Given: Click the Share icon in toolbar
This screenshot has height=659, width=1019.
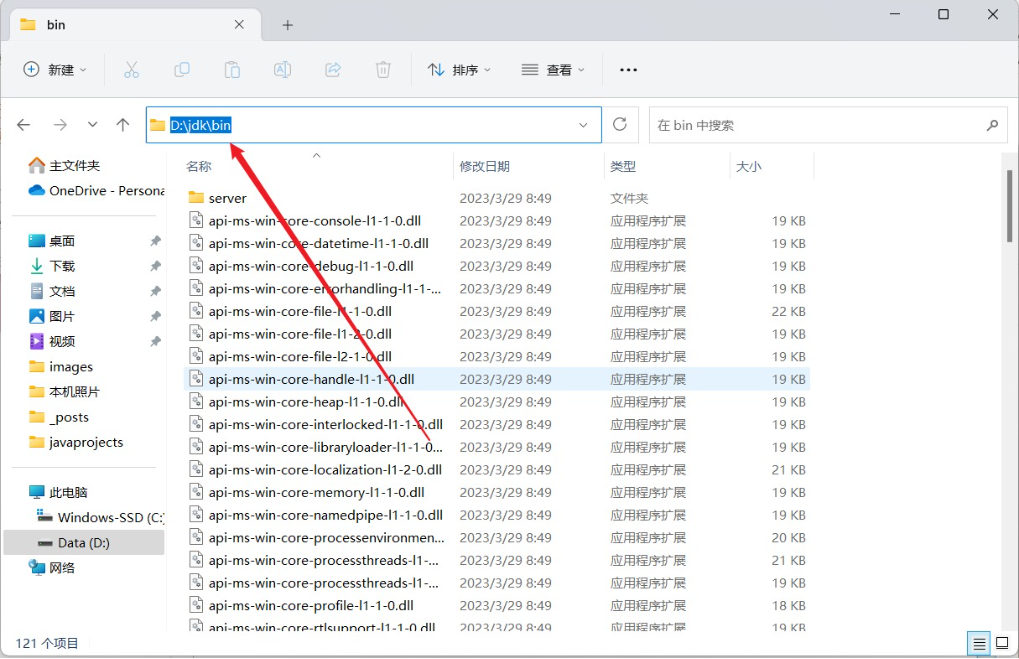Looking at the screenshot, I should (333, 70).
